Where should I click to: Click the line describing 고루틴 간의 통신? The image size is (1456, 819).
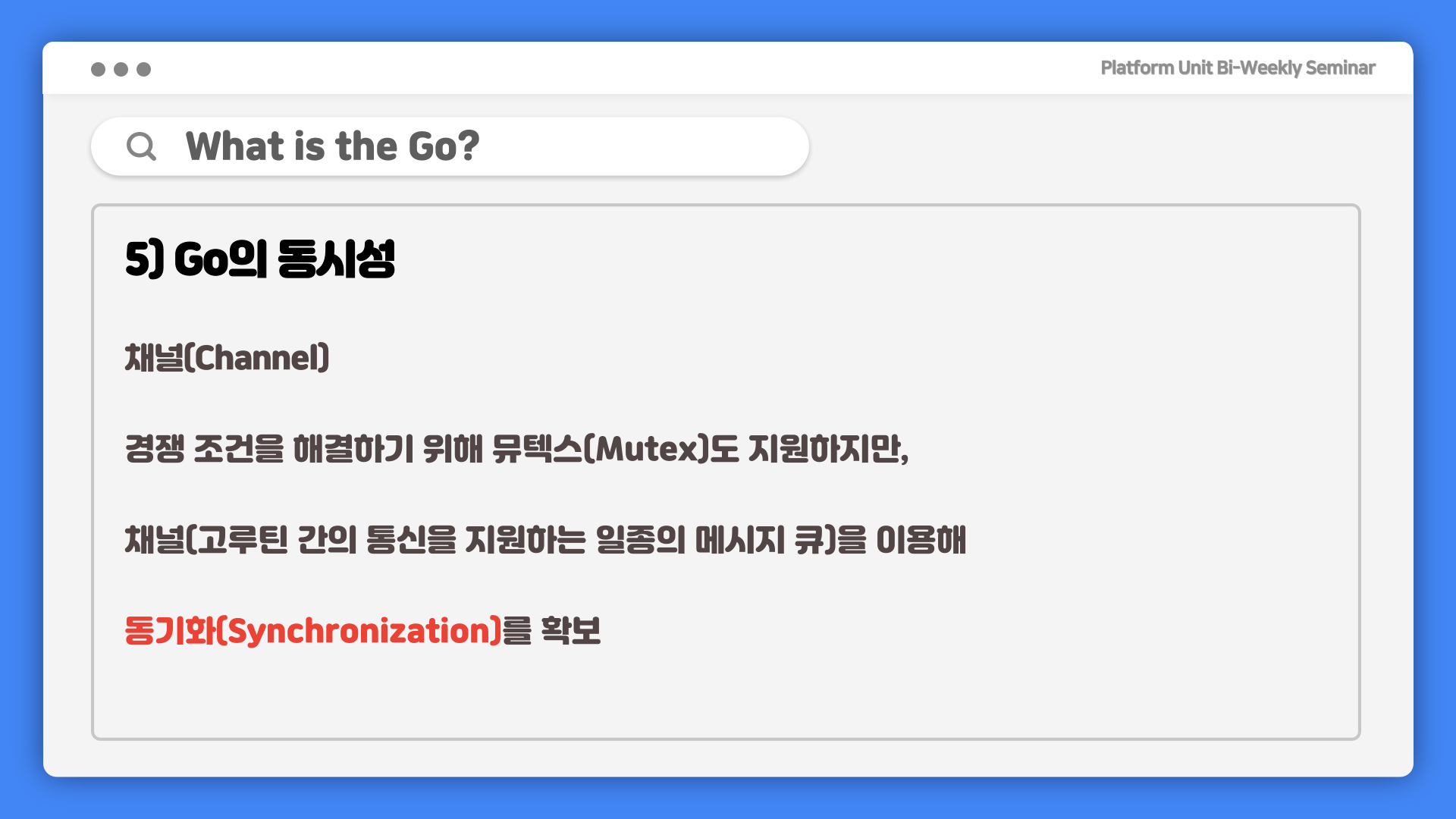[545, 540]
